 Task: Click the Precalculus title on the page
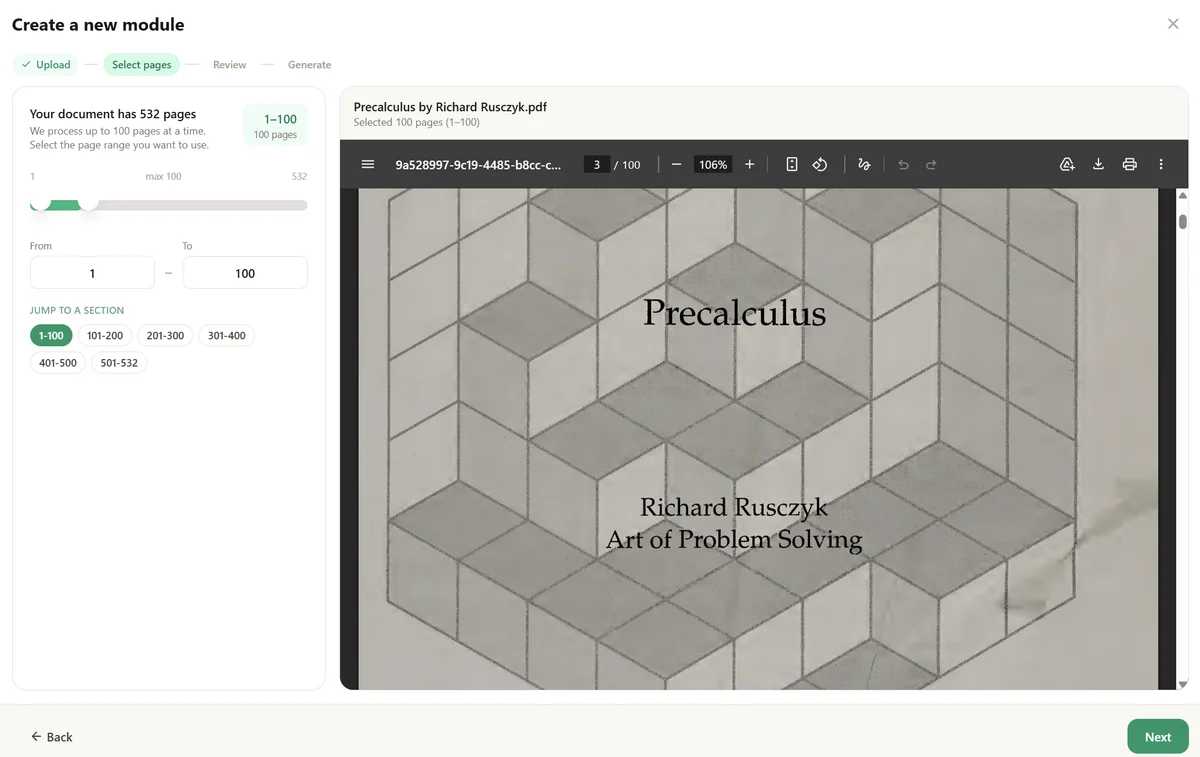[734, 312]
